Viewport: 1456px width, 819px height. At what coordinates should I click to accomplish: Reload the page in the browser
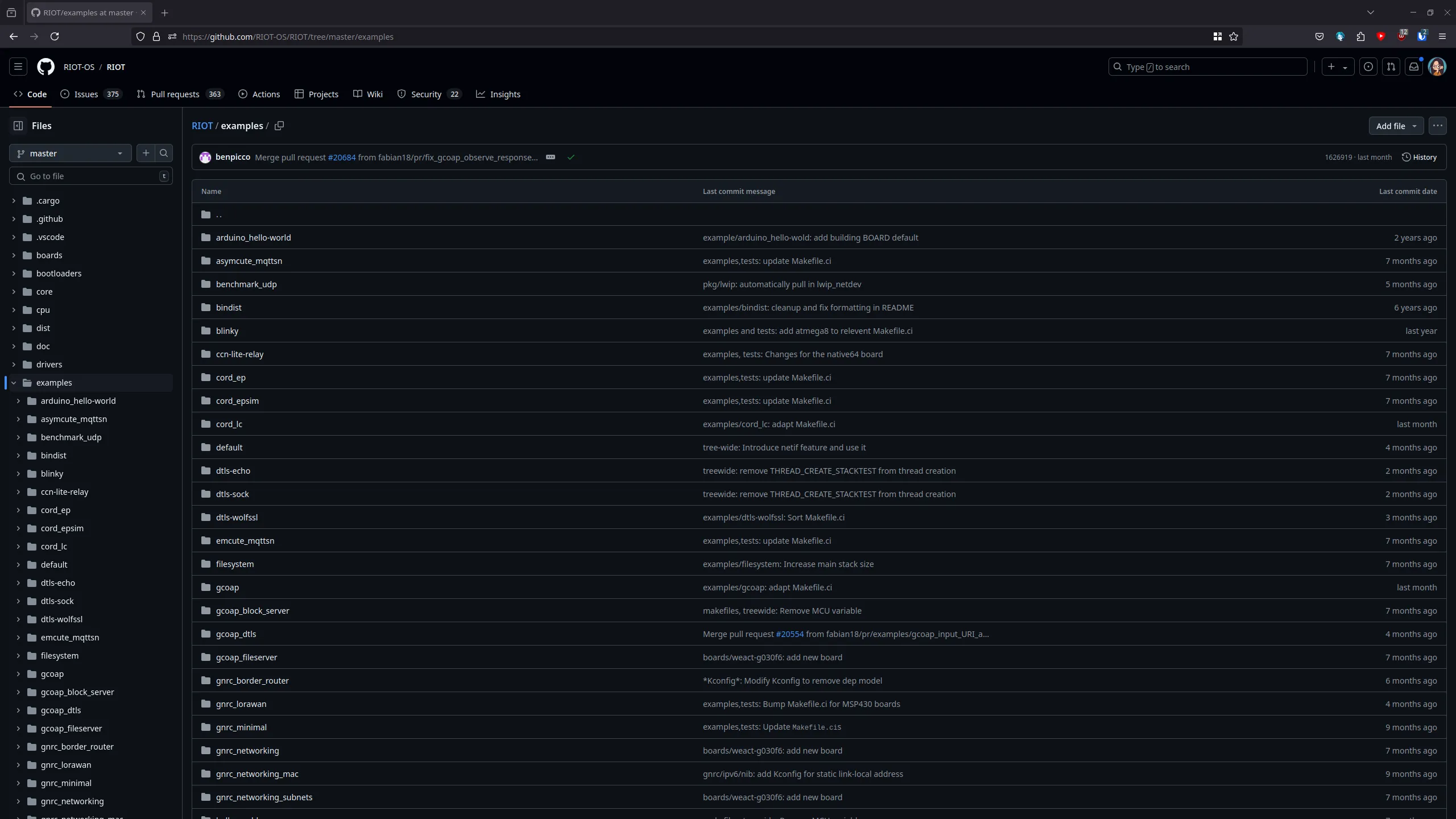coord(55,36)
